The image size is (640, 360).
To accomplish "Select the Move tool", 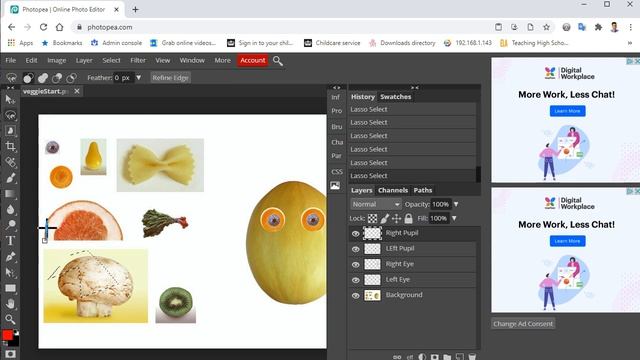I will click(x=10, y=99).
